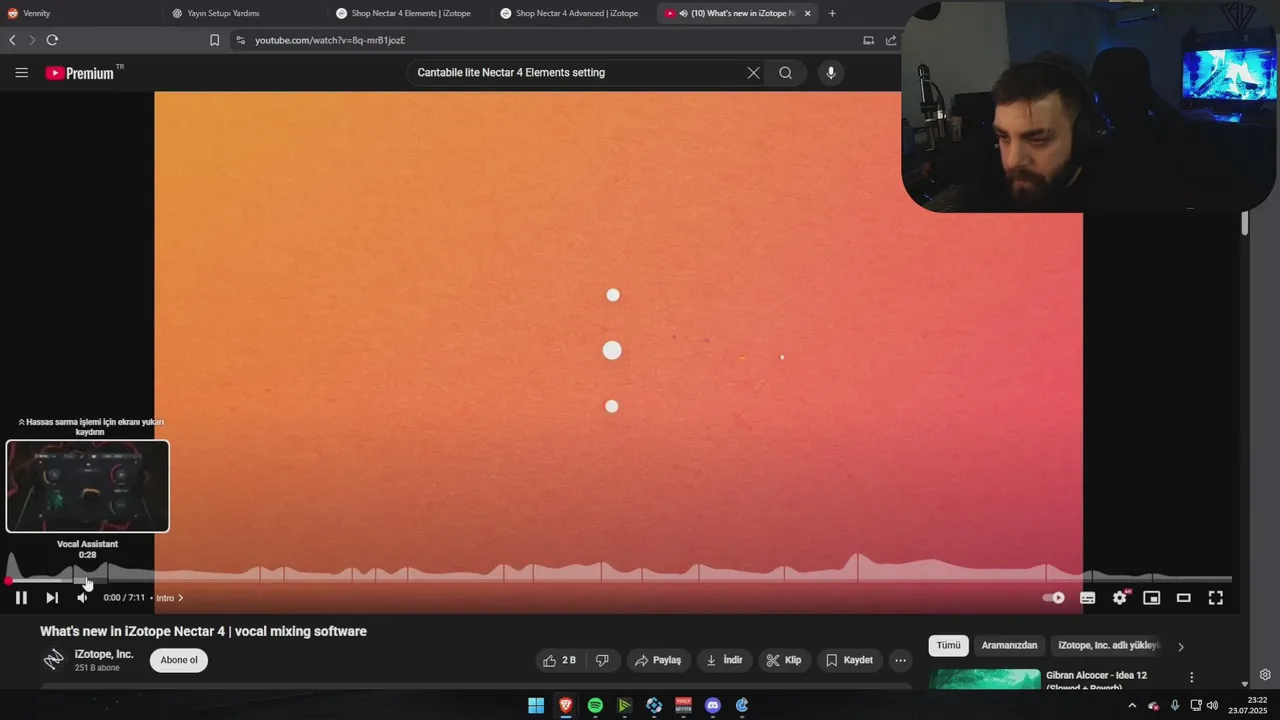This screenshot has height=720, width=1280.
Task: Reload the current page
Action: point(52,40)
